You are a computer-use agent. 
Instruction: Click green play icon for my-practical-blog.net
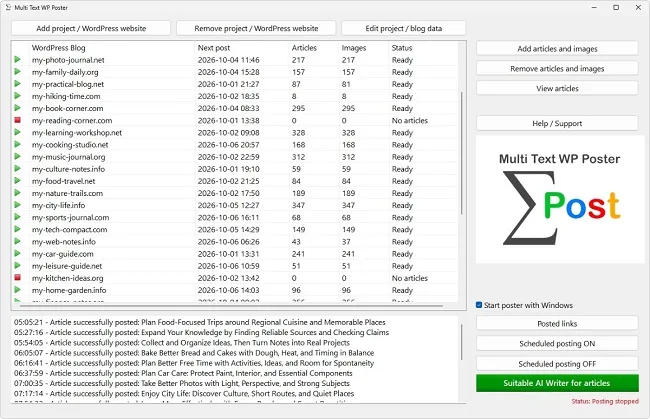pyautogui.click(x=17, y=84)
